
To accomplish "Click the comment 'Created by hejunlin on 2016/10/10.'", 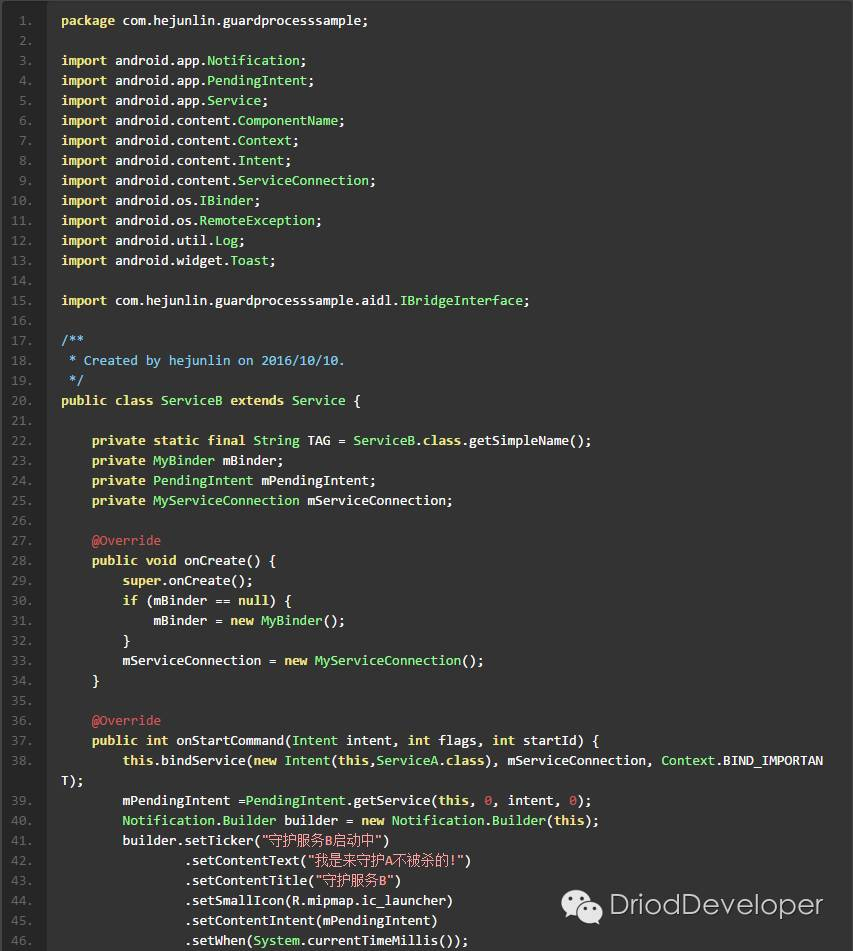I will (214, 361).
